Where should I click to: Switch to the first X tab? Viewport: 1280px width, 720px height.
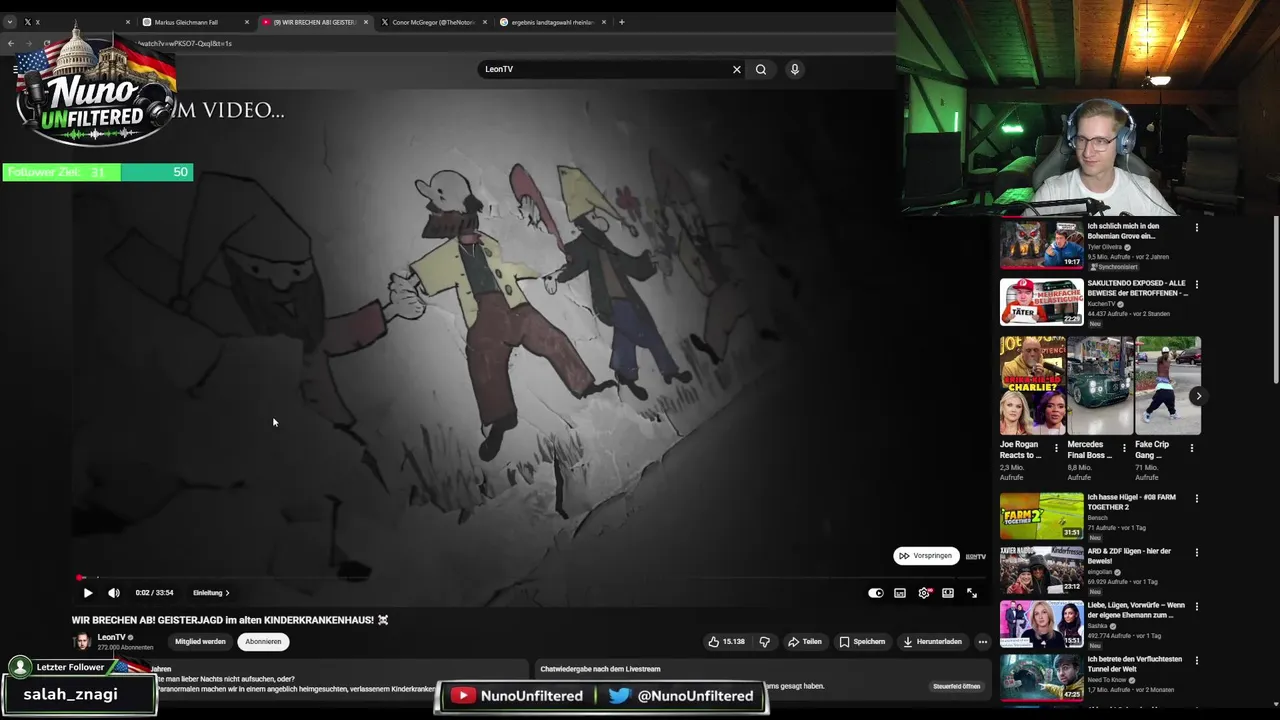[73, 22]
